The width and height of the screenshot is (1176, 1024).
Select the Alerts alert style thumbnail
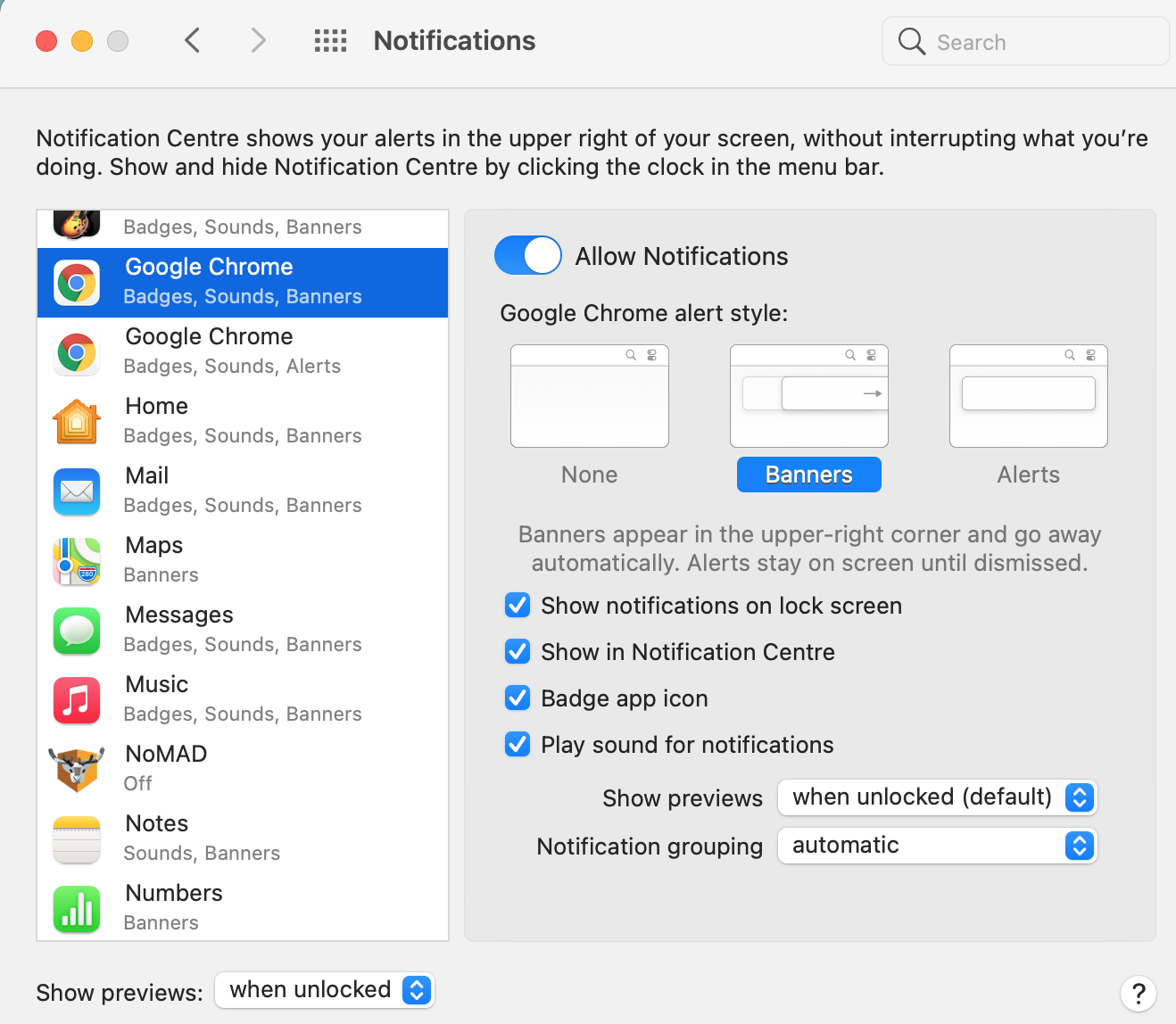[x=1029, y=396]
